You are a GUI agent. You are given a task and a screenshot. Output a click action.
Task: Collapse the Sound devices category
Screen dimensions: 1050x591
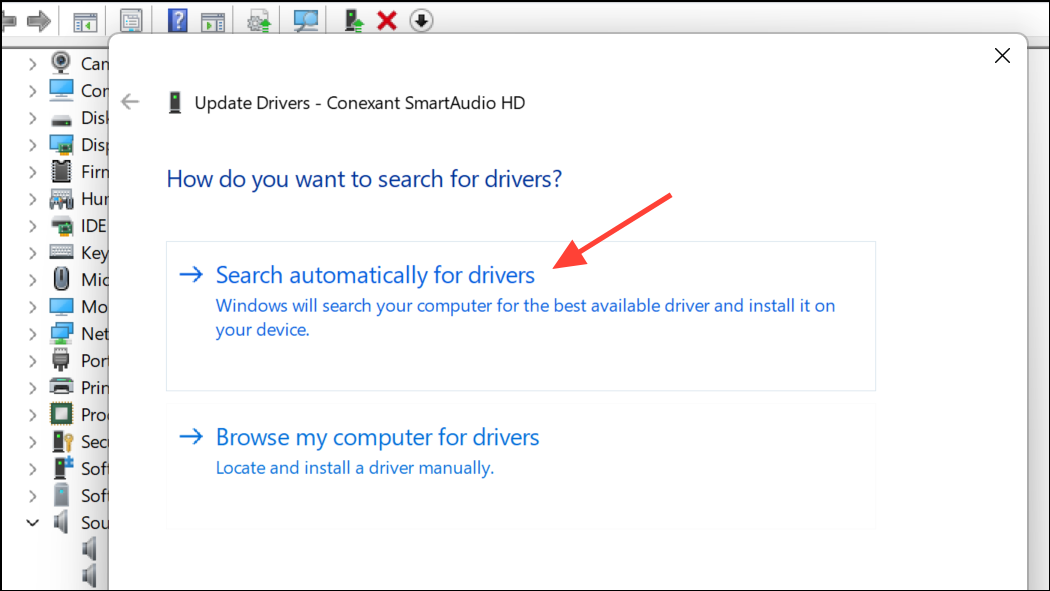point(32,523)
